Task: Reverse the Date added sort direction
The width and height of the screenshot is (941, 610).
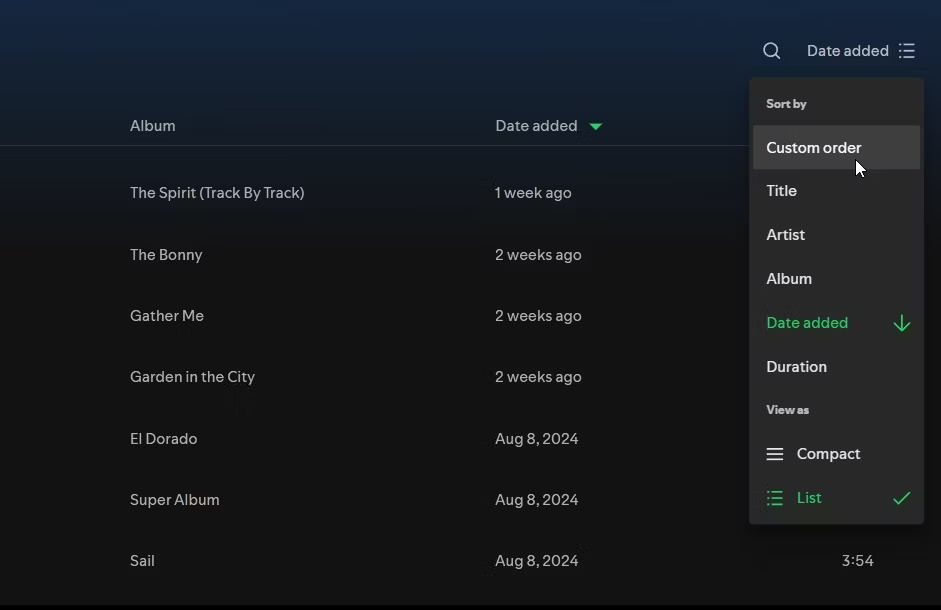Action: click(807, 322)
